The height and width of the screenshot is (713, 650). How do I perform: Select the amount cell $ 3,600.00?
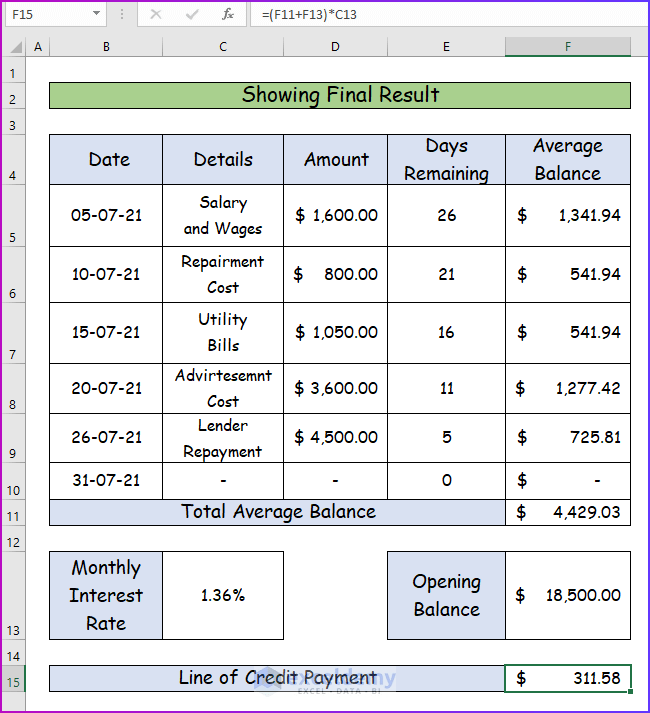pyautogui.click(x=335, y=388)
